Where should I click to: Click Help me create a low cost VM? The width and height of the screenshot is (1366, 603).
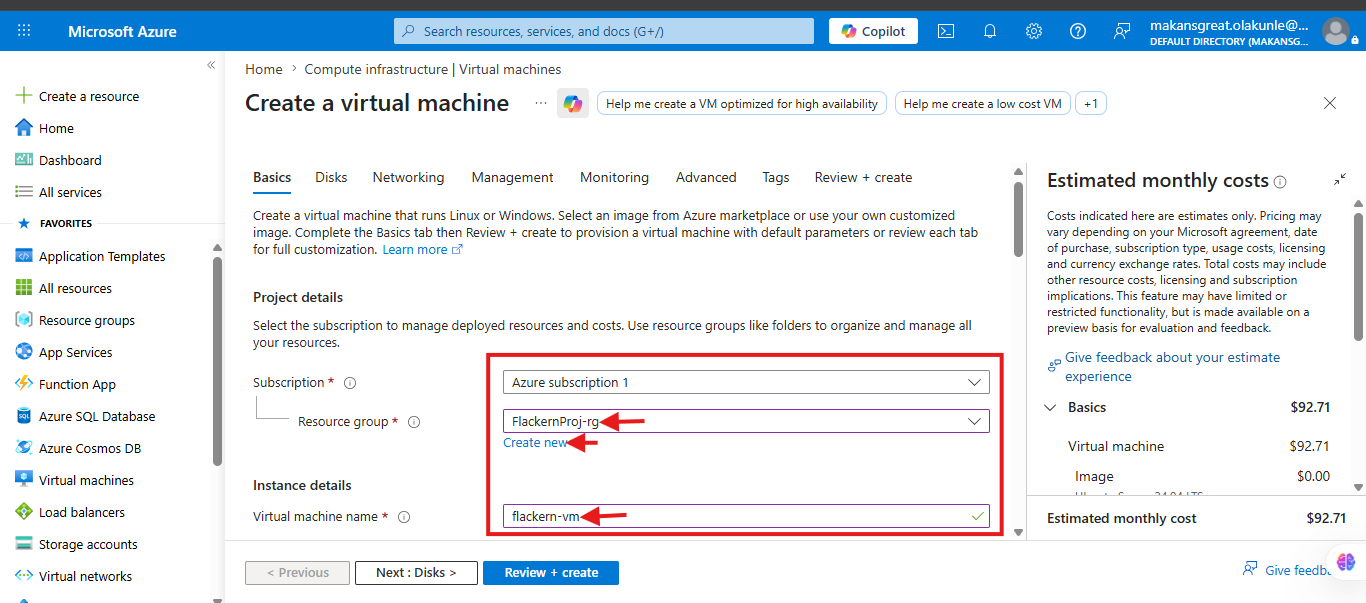[982, 103]
